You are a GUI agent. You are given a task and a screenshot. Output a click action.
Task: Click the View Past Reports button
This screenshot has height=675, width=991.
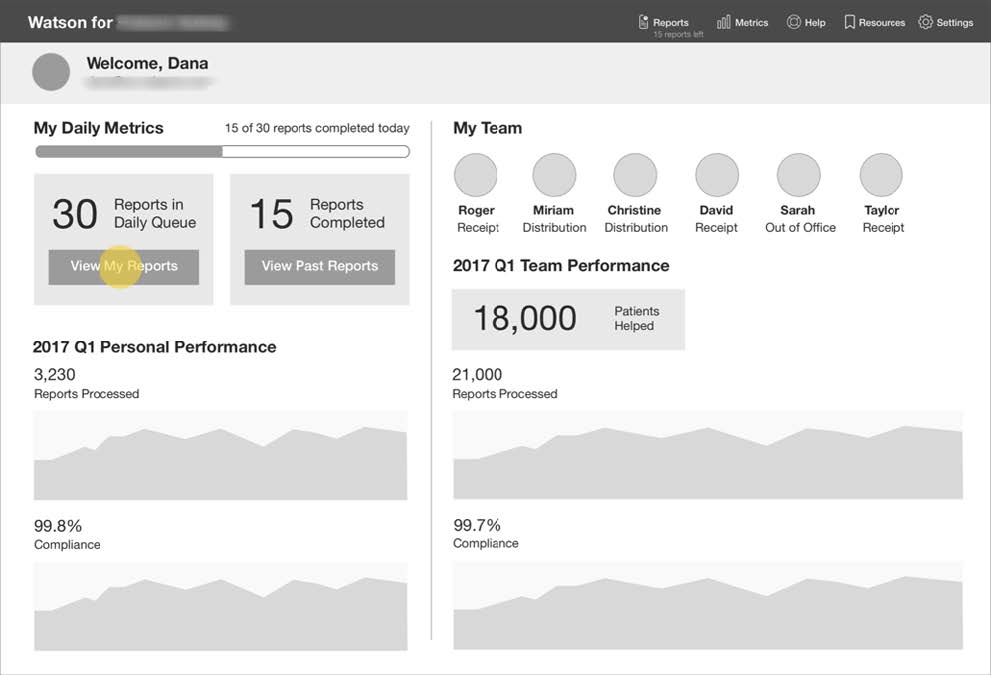[320, 267]
